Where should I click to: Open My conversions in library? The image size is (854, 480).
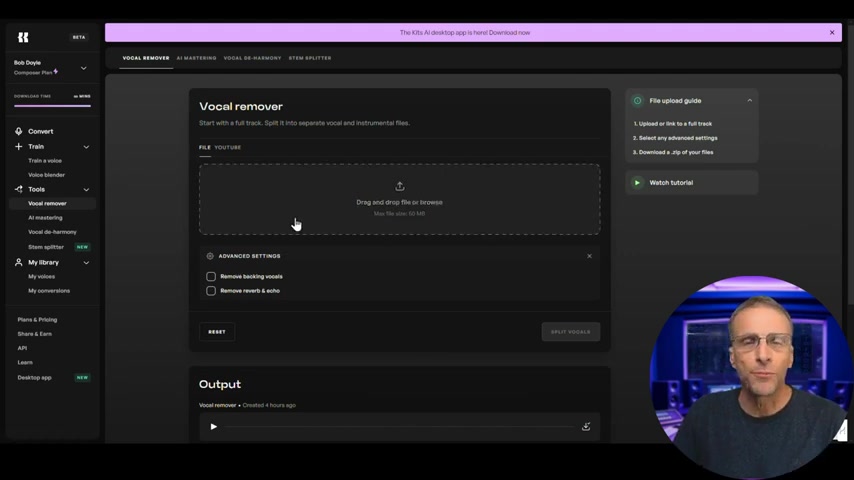[49, 290]
